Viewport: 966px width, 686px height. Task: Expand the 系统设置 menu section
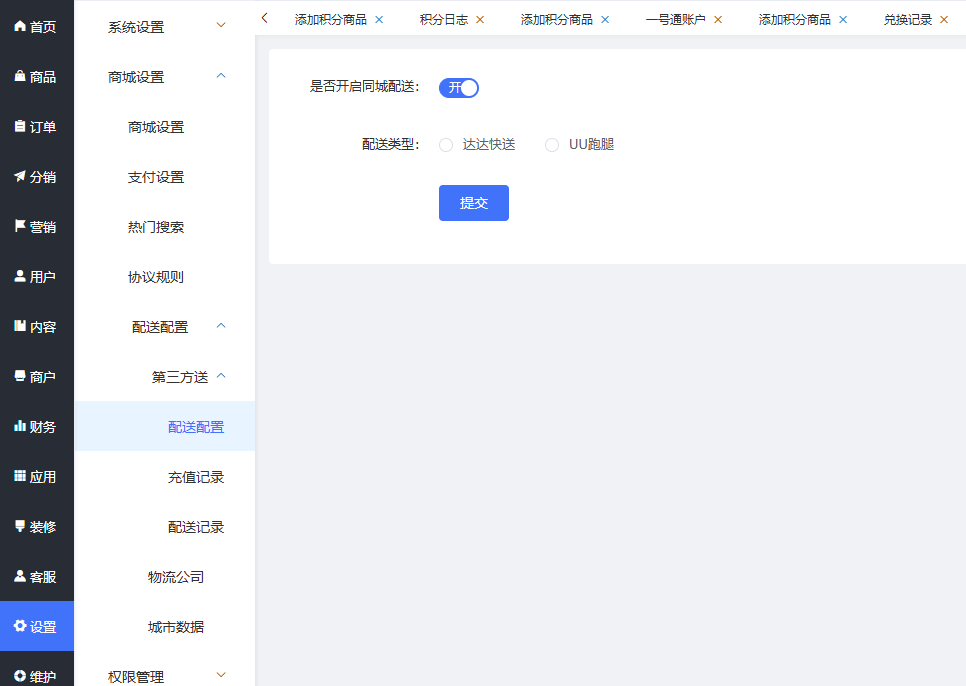pos(165,27)
